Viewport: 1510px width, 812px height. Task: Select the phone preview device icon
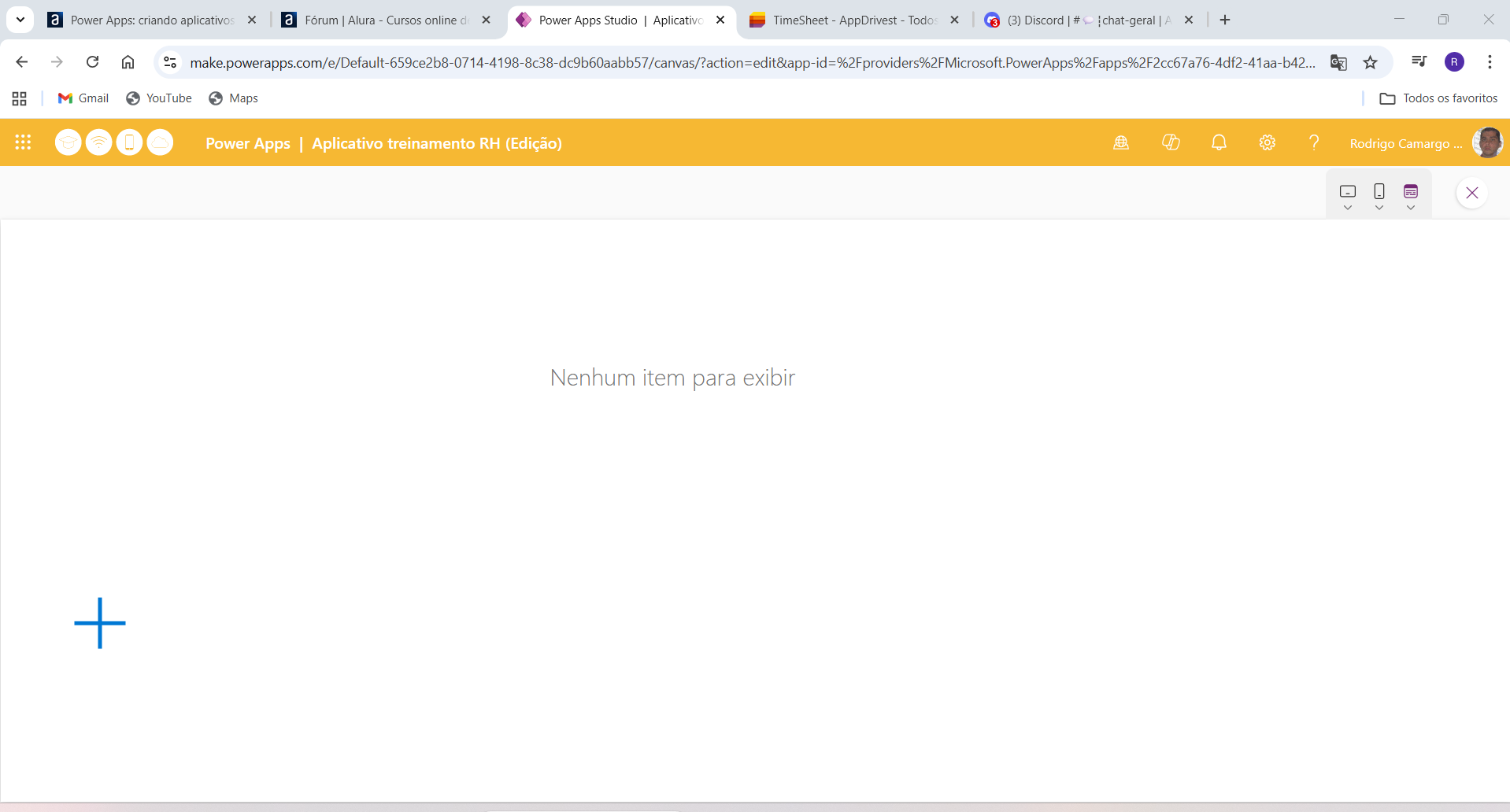click(x=1379, y=191)
